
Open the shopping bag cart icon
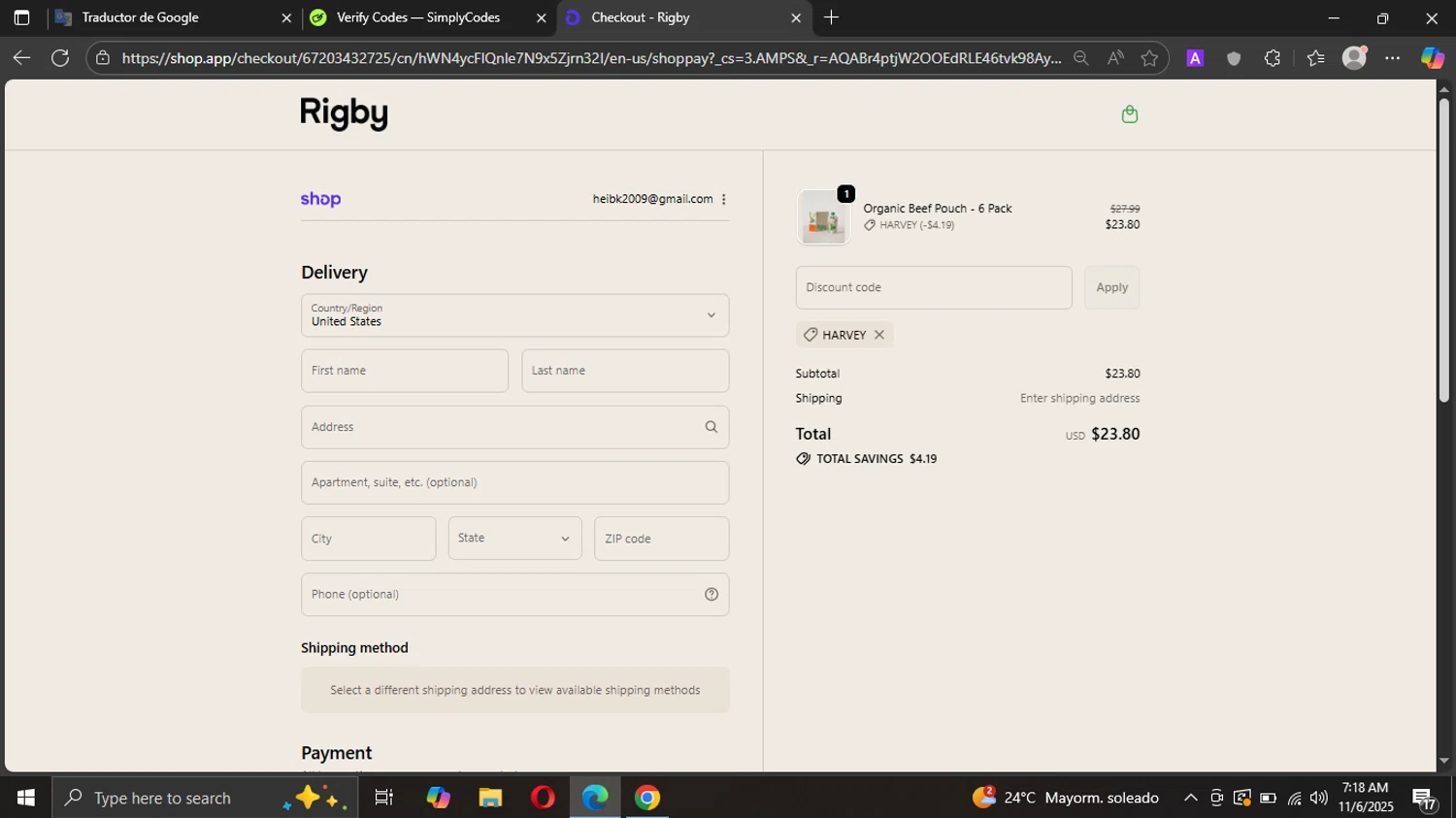click(1129, 115)
